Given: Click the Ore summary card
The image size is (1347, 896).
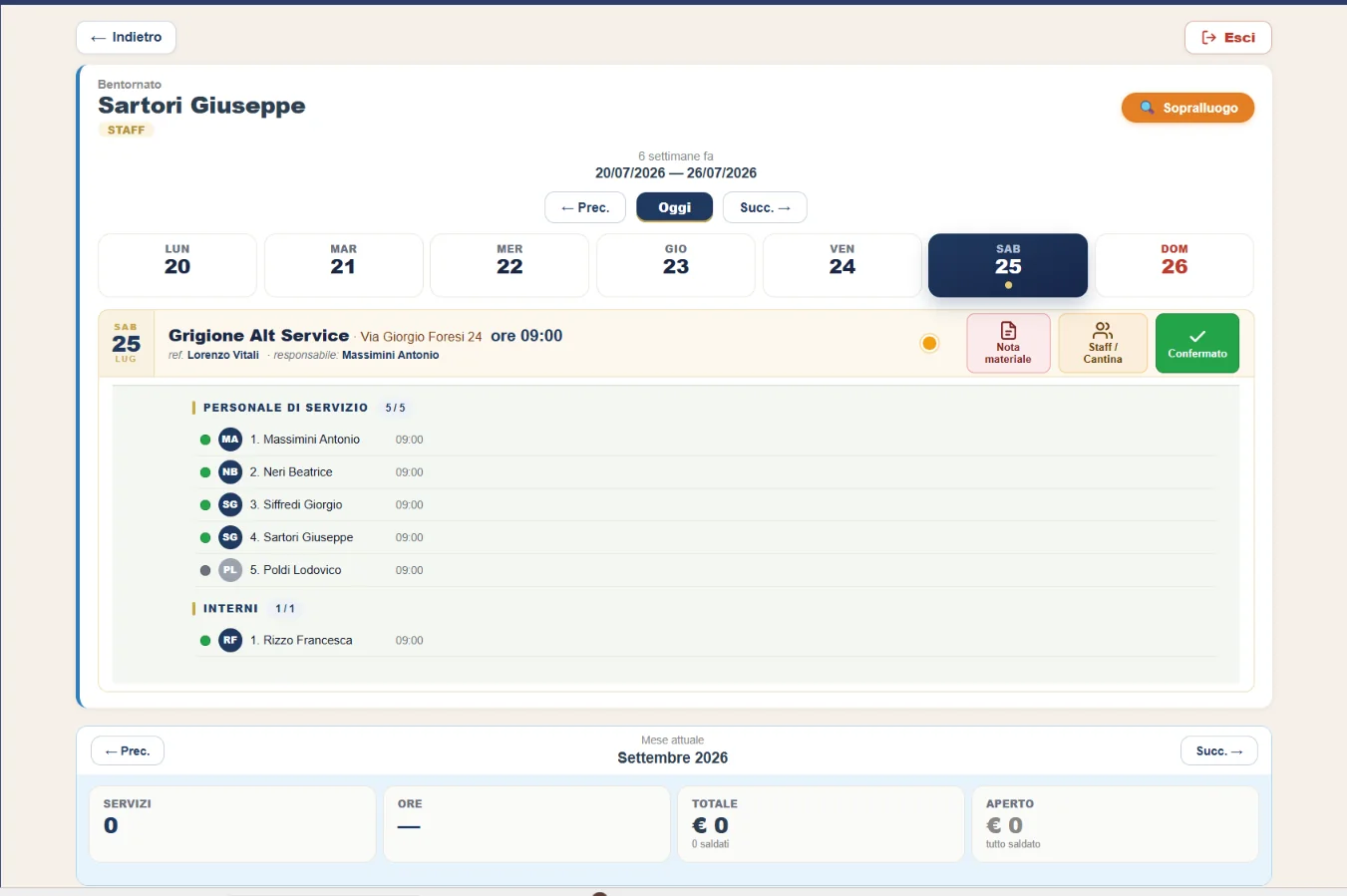Looking at the screenshot, I should click(x=526, y=824).
